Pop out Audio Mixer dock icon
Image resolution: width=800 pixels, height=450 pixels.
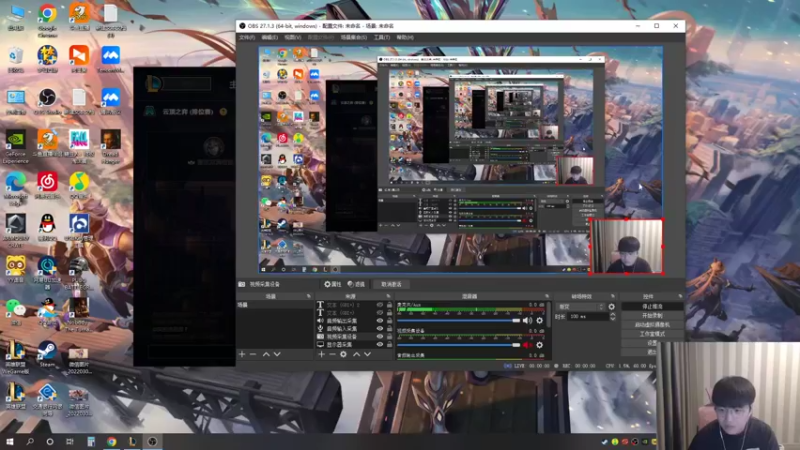coord(547,296)
